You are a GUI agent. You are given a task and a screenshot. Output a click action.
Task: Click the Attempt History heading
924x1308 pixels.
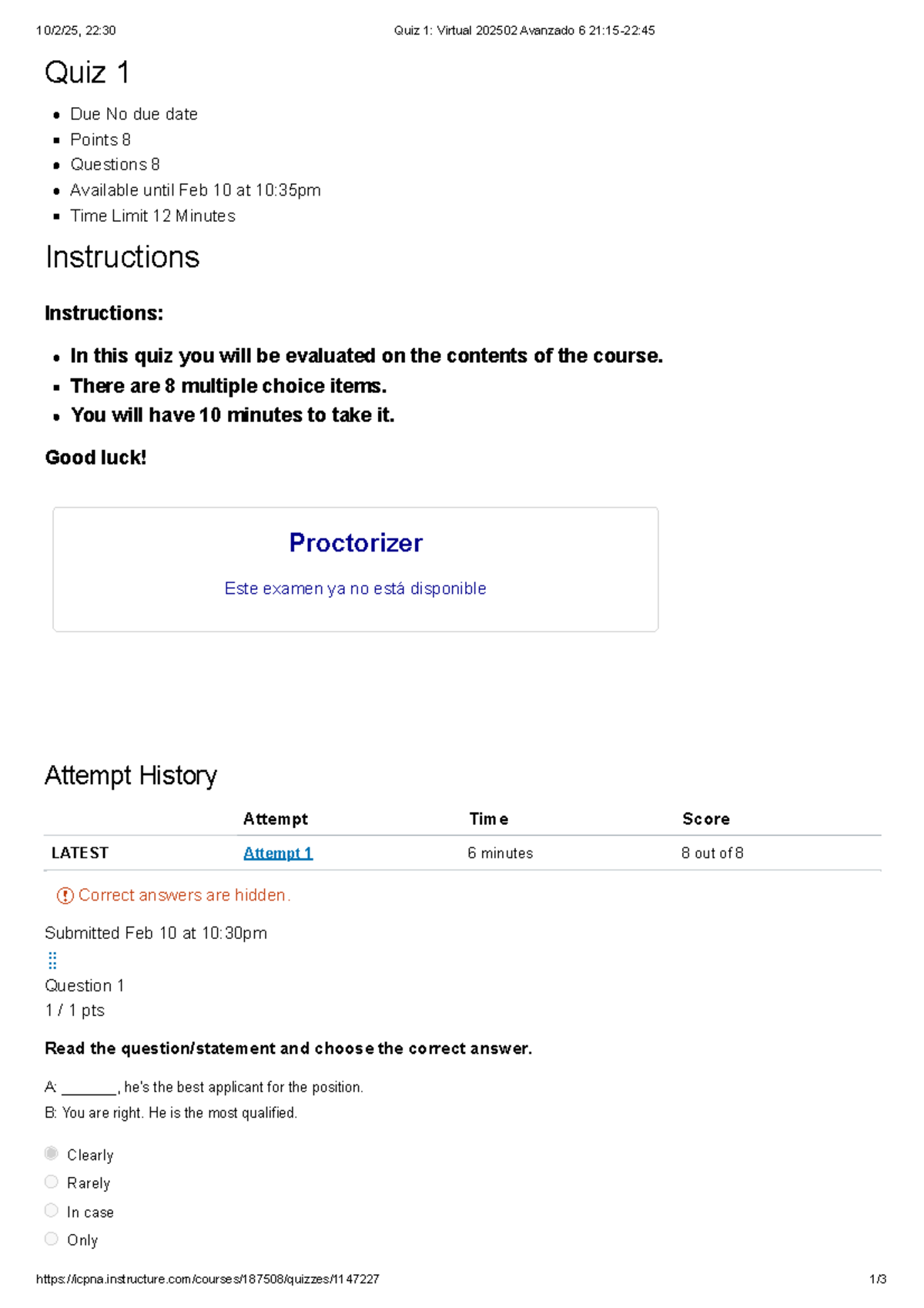(131, 775)
